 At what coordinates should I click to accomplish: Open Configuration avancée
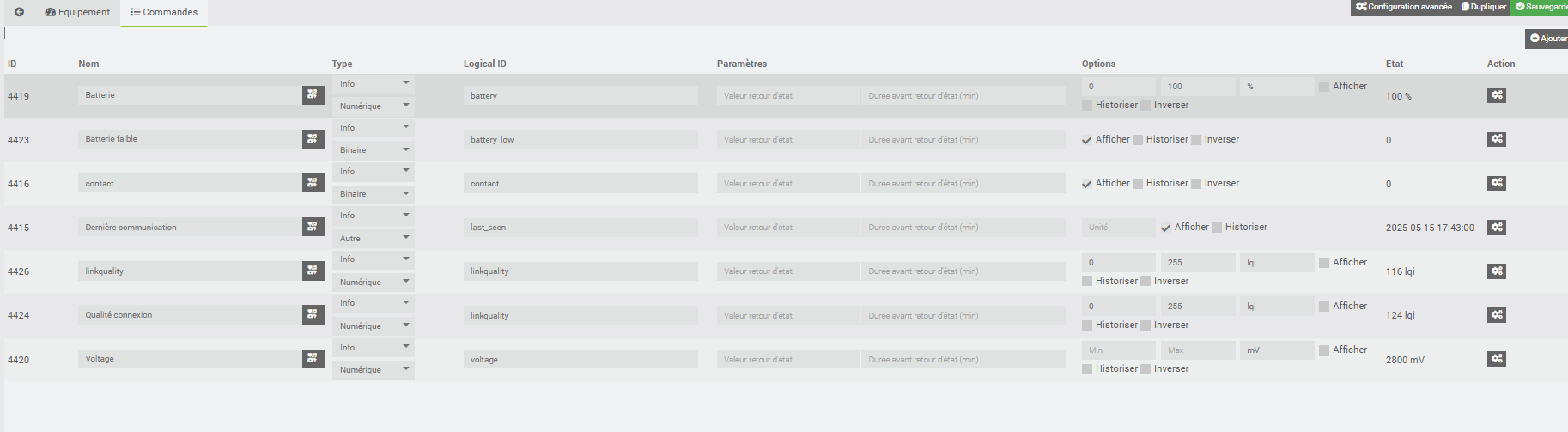coord(1404,7)
